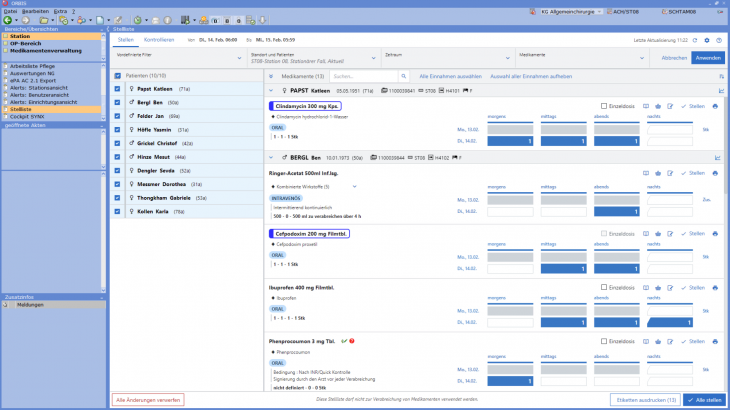Click Alle Änderungen verwerfen button
This screenshot has width=730, height=410.
[x=148, y=399]
